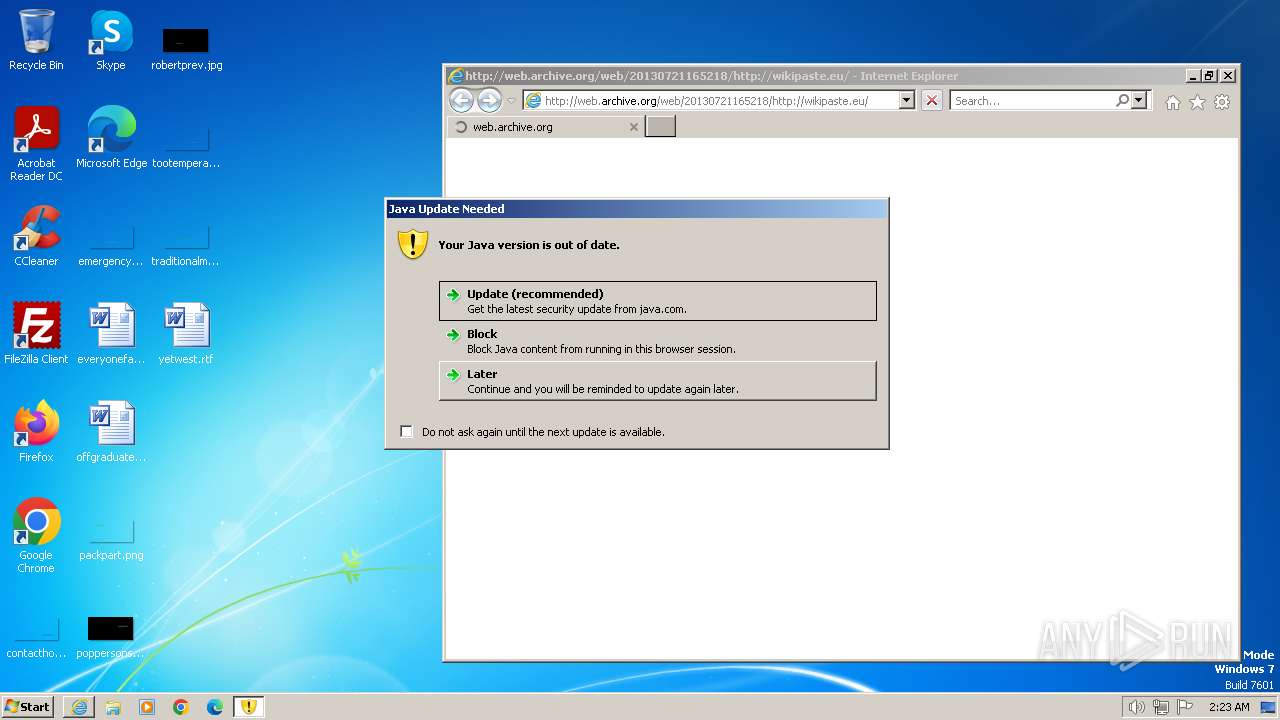Choose Later option in Java dialog

pos(657,381)
